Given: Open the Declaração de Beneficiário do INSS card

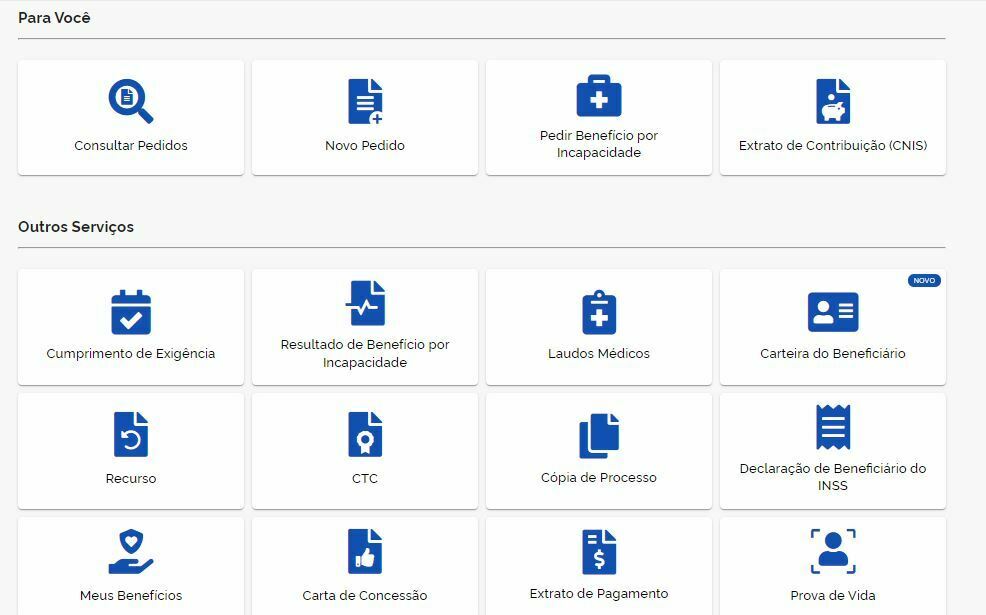Looking at the screenshot, I should click(x=832, y=450).
